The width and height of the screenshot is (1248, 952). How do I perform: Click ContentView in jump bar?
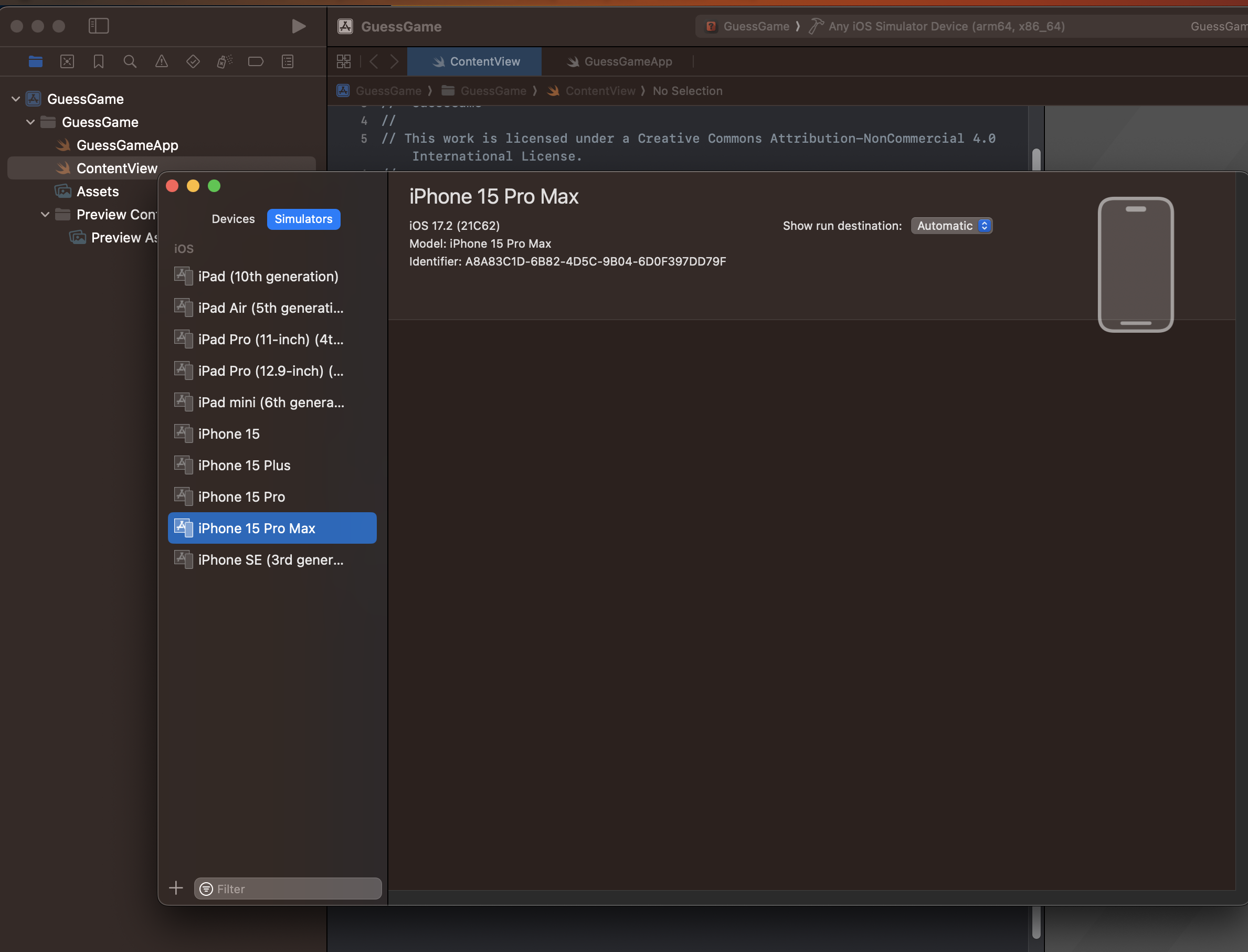(x=591, y=91)
